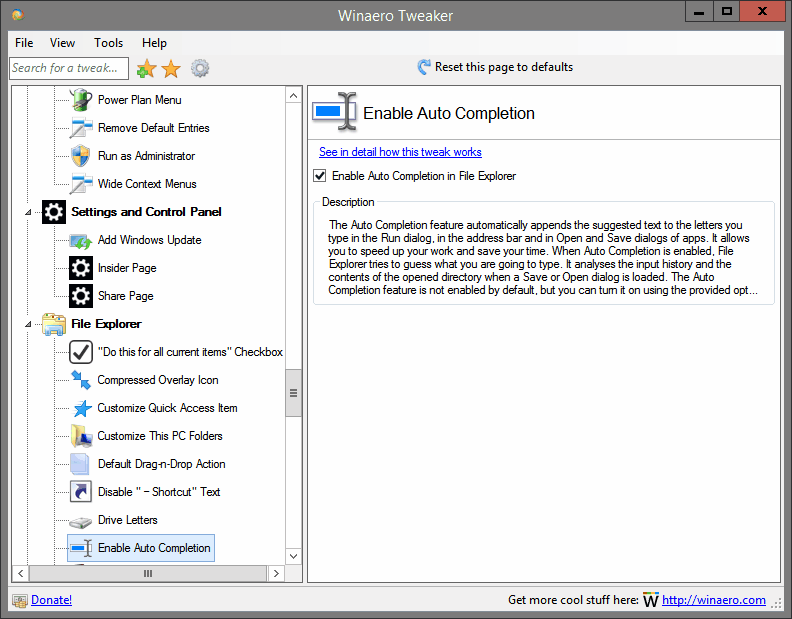Image resolution: width=792 pixels, height=619 pixels.
Task: Select Settings and Control Panel category label
Action: coord(146,212)
